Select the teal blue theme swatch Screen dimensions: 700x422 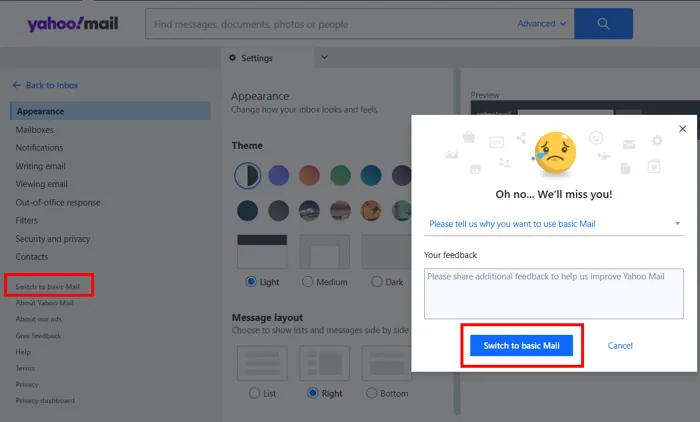click(371, 175)
